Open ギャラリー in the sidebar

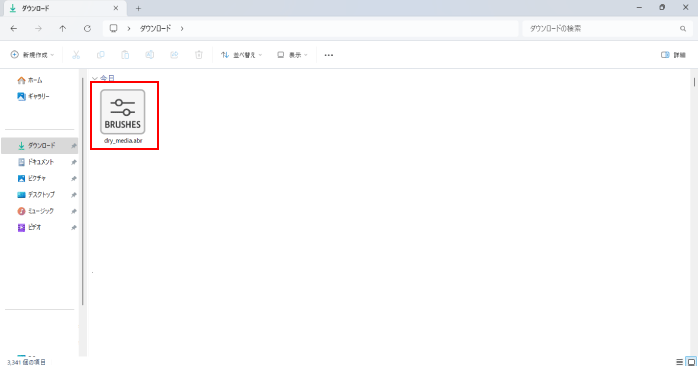click(x=33, y=96)
